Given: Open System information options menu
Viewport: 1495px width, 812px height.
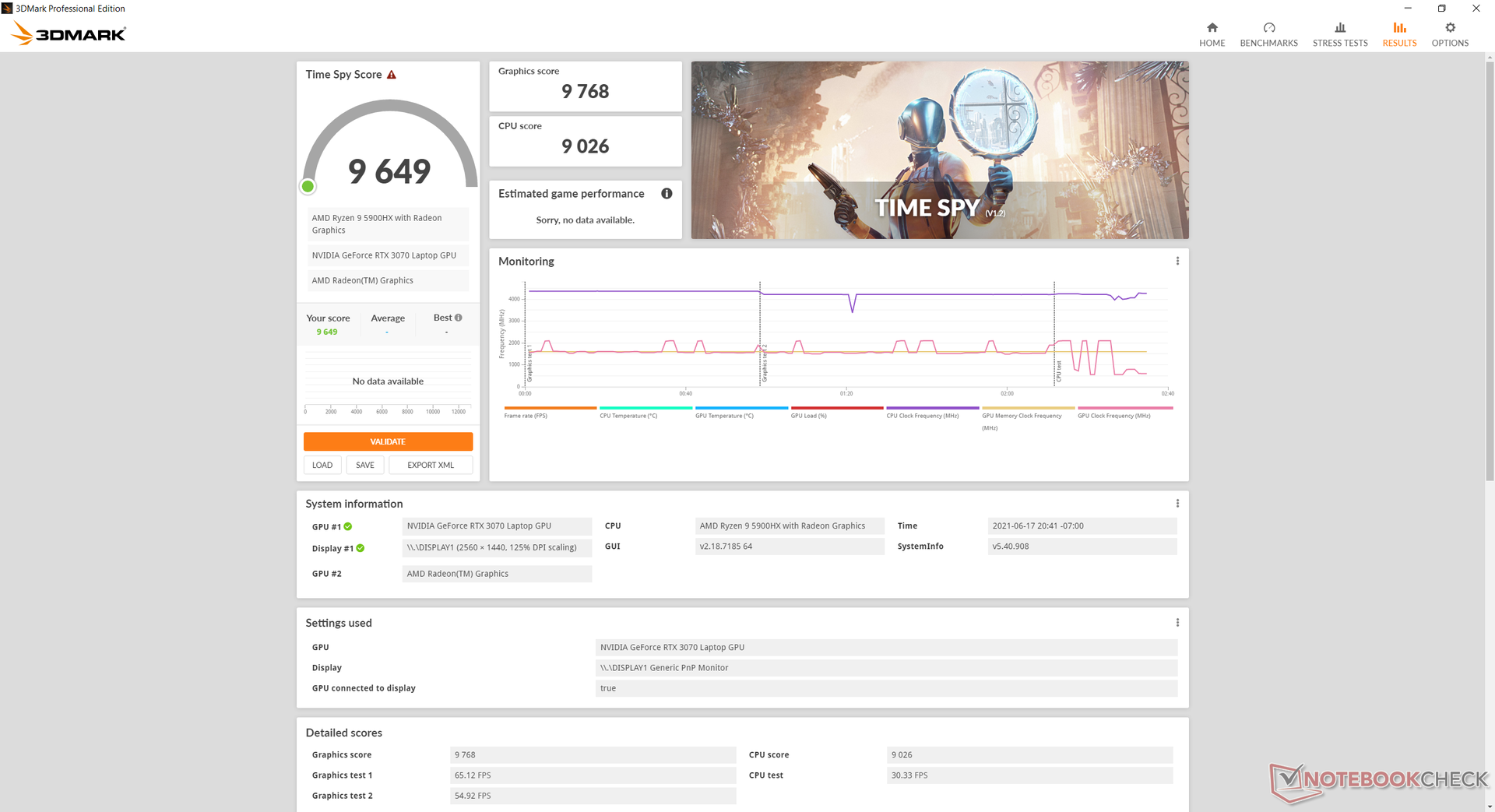Looking at the screenshot, I should point(1177,504).
